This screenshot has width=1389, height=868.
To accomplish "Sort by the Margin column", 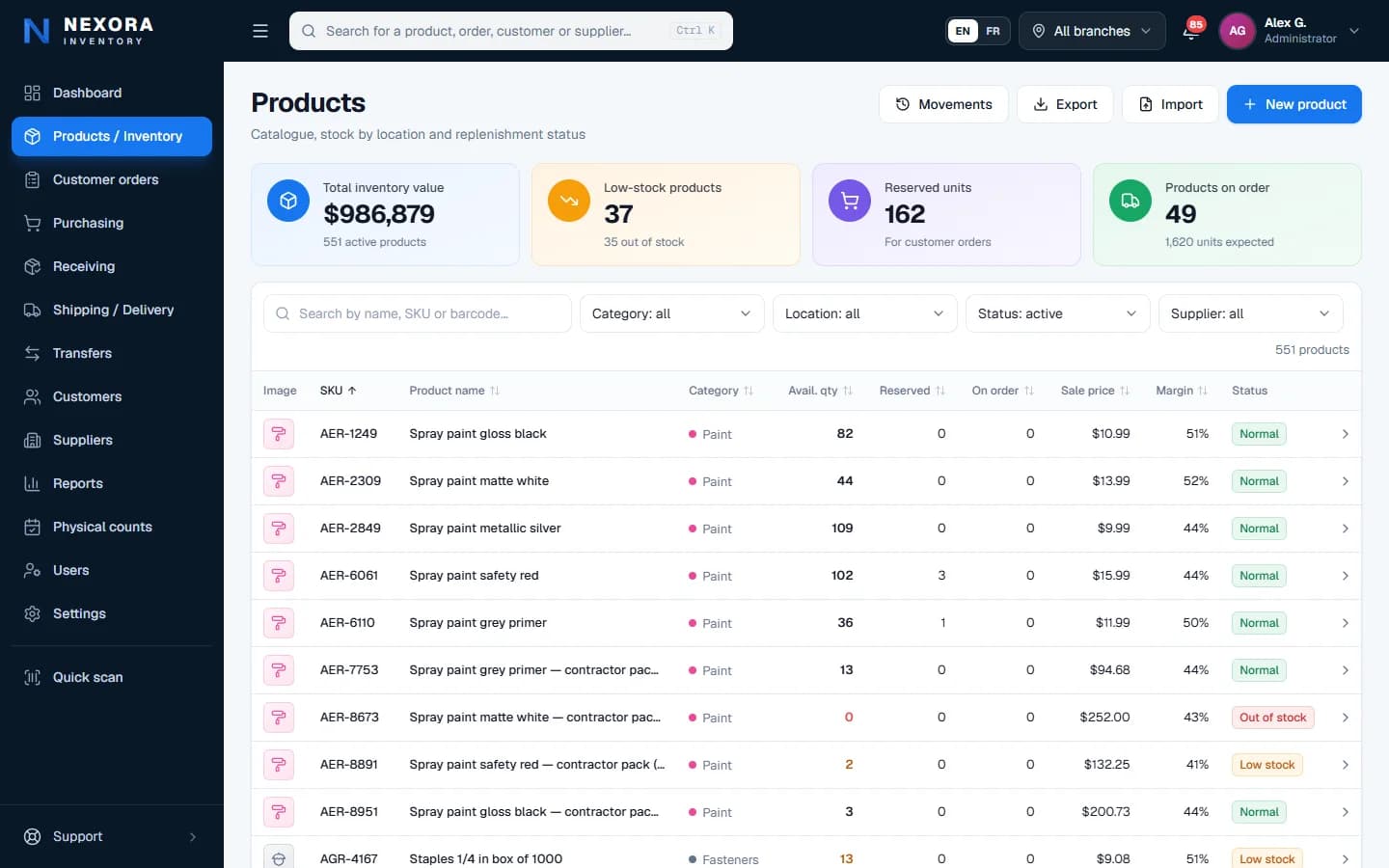I will [x=1182, y=391].
